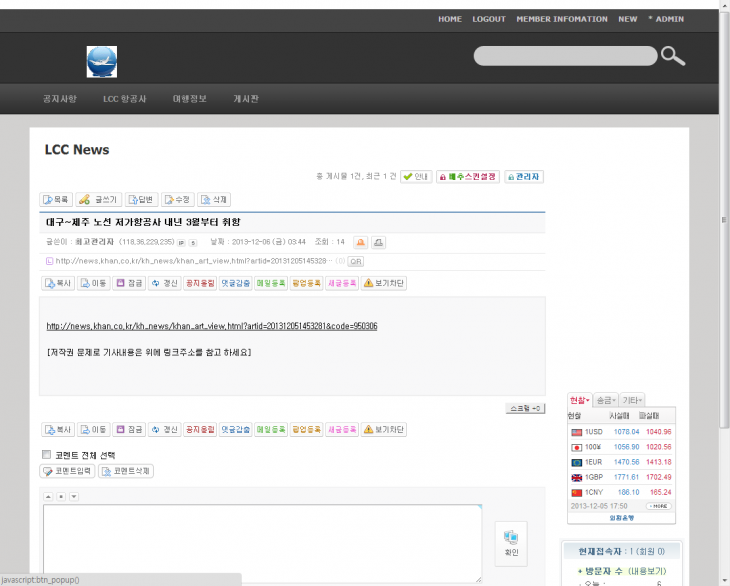This screenshot has height=586, width=730.
Task: Click the site logo in the header
Action: click(x=102, y=61)
